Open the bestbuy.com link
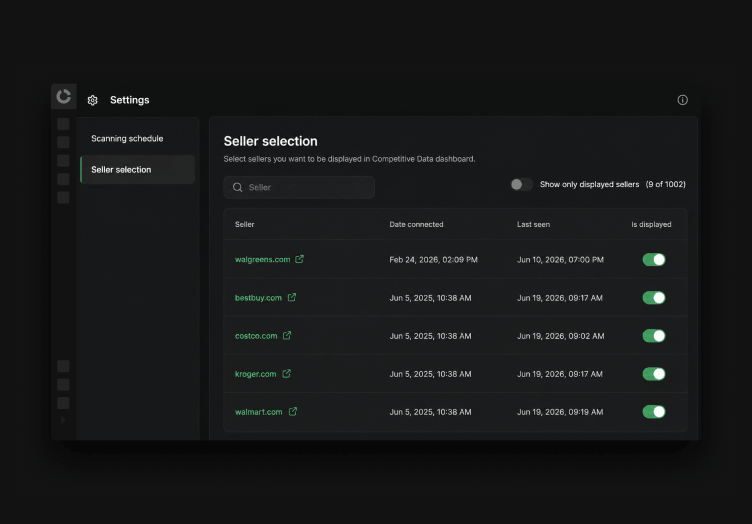 coord(258,298)
